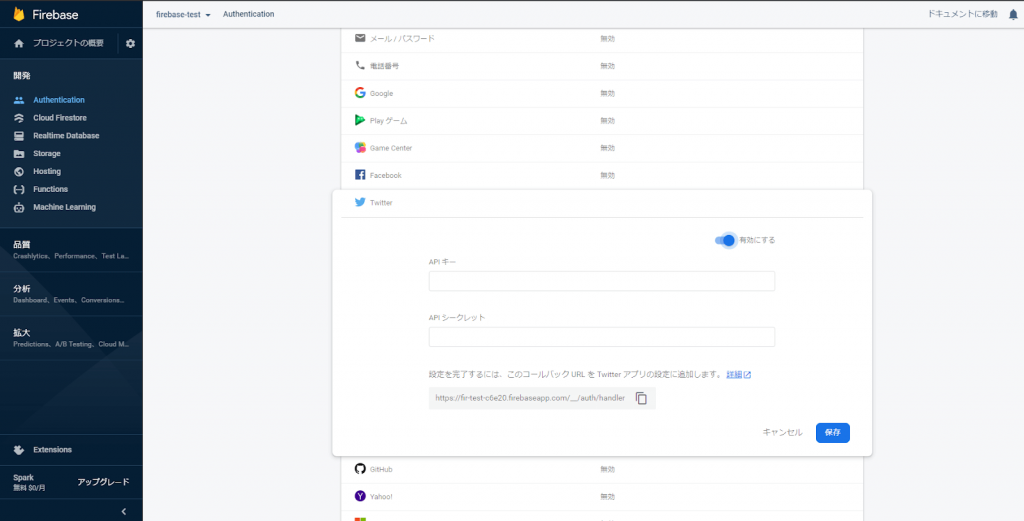
Task: Select the callback URL text
Action: pyautogui.click(x=530, y=398)
